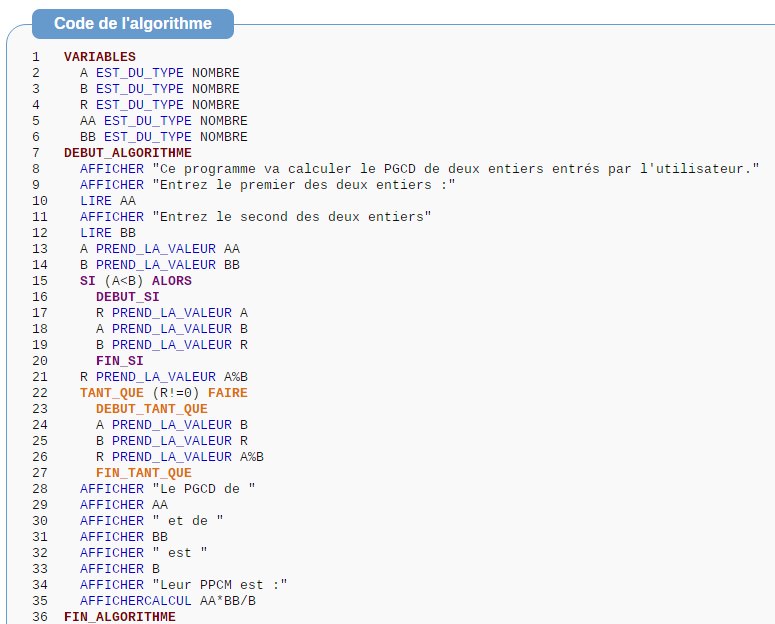Select the FIN_SI keyword
This screenshot has height=624, width=775.
(120, 361)
